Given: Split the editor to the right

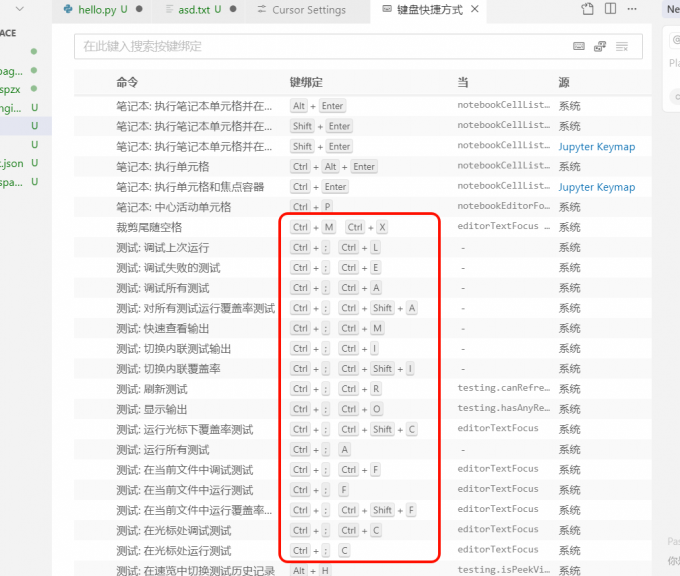Looking at the screenshot, I should click(610, 9).
